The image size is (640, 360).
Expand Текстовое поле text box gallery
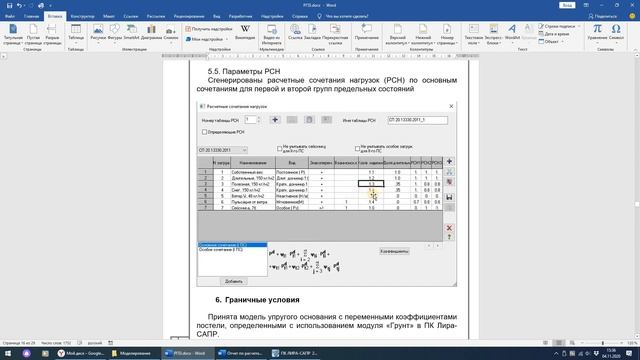[x=473, y=34]
